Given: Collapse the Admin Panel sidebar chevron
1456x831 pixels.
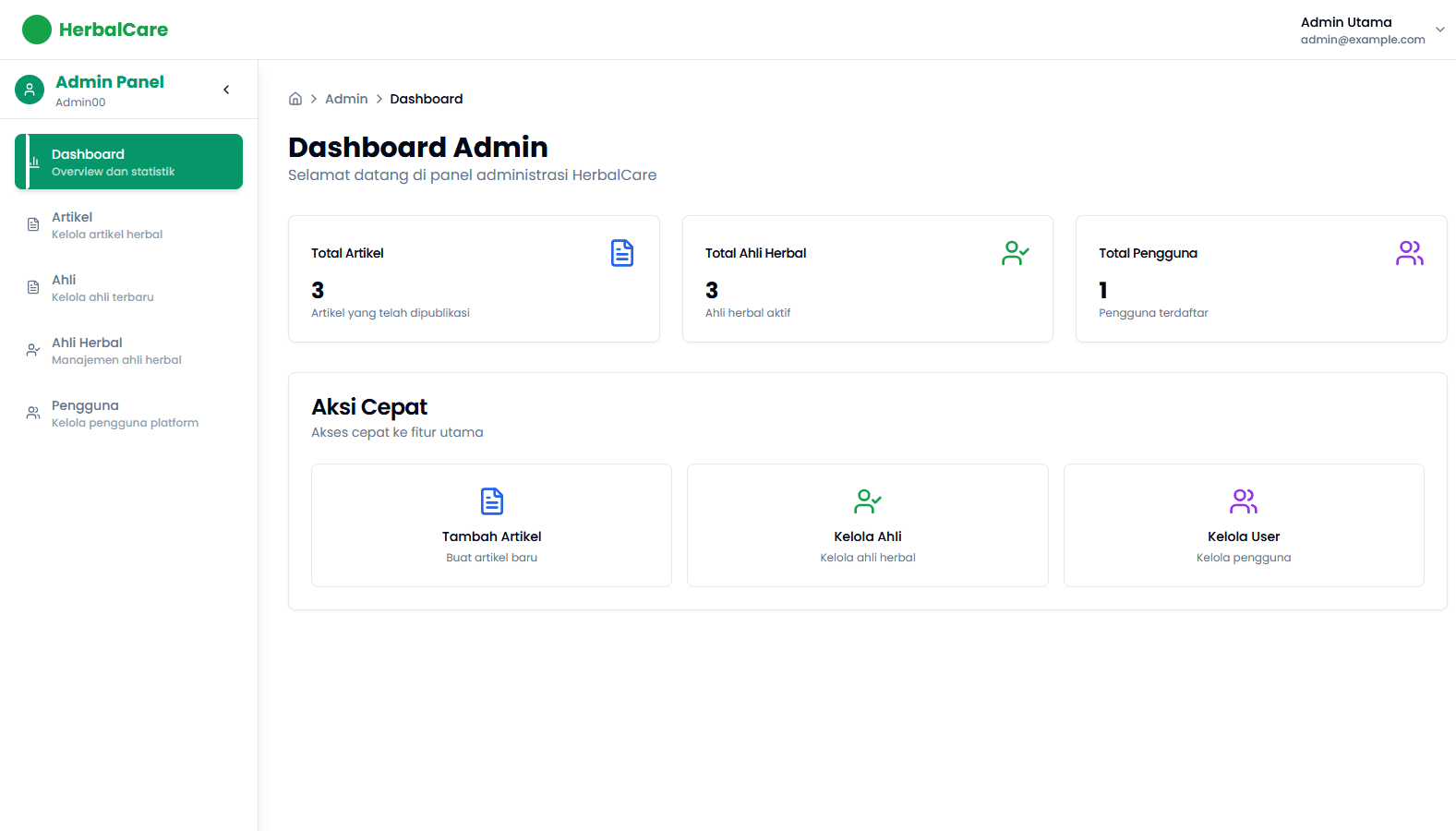Looking at the screenshot, I should (x=226, y=90).
